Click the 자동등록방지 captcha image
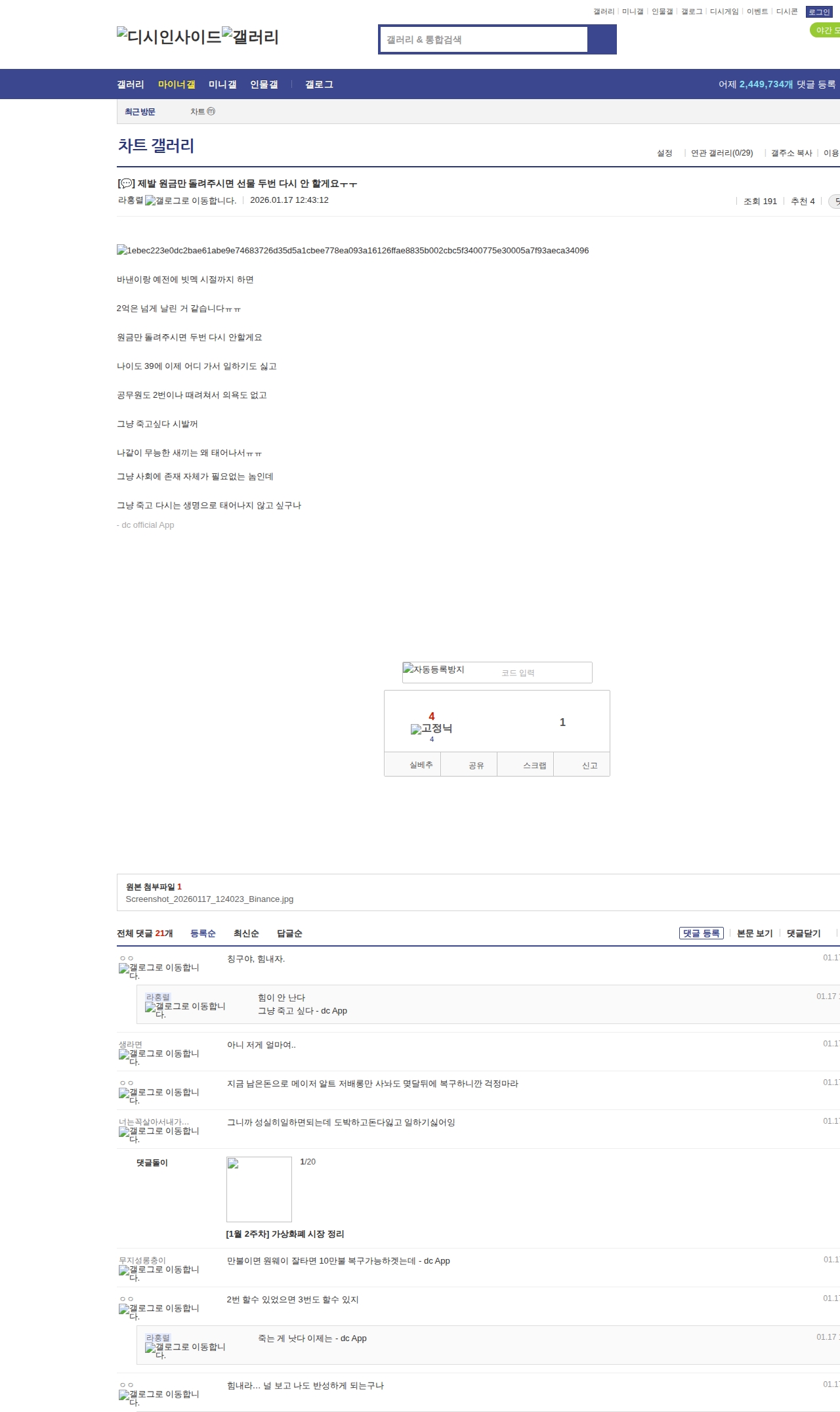 pos(434,670)
